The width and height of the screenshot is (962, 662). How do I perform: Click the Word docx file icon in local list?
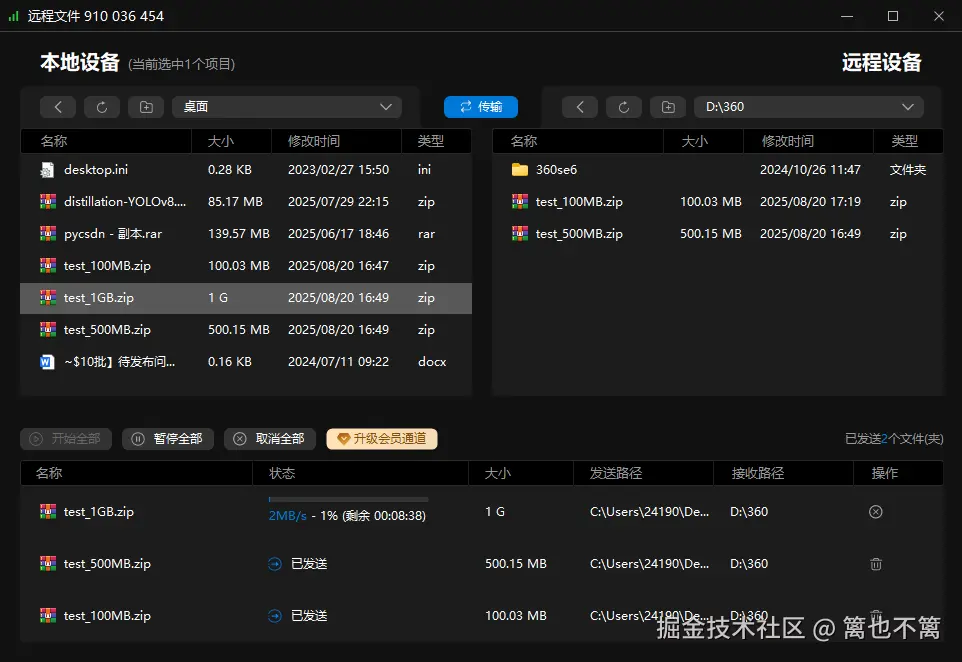pos(47,362)
